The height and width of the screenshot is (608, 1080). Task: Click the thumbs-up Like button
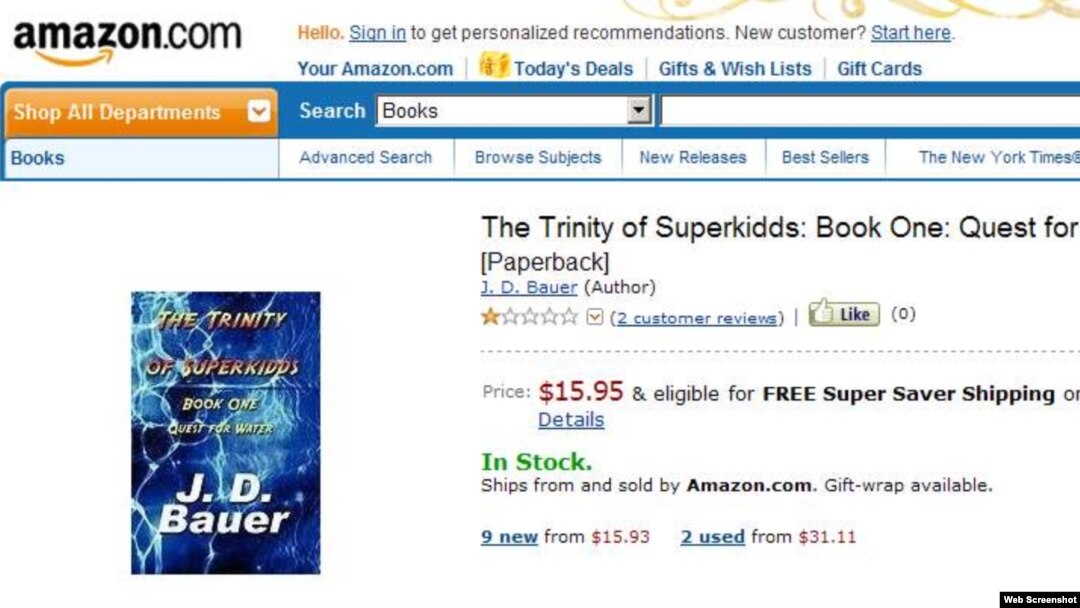tap(844, 313)
